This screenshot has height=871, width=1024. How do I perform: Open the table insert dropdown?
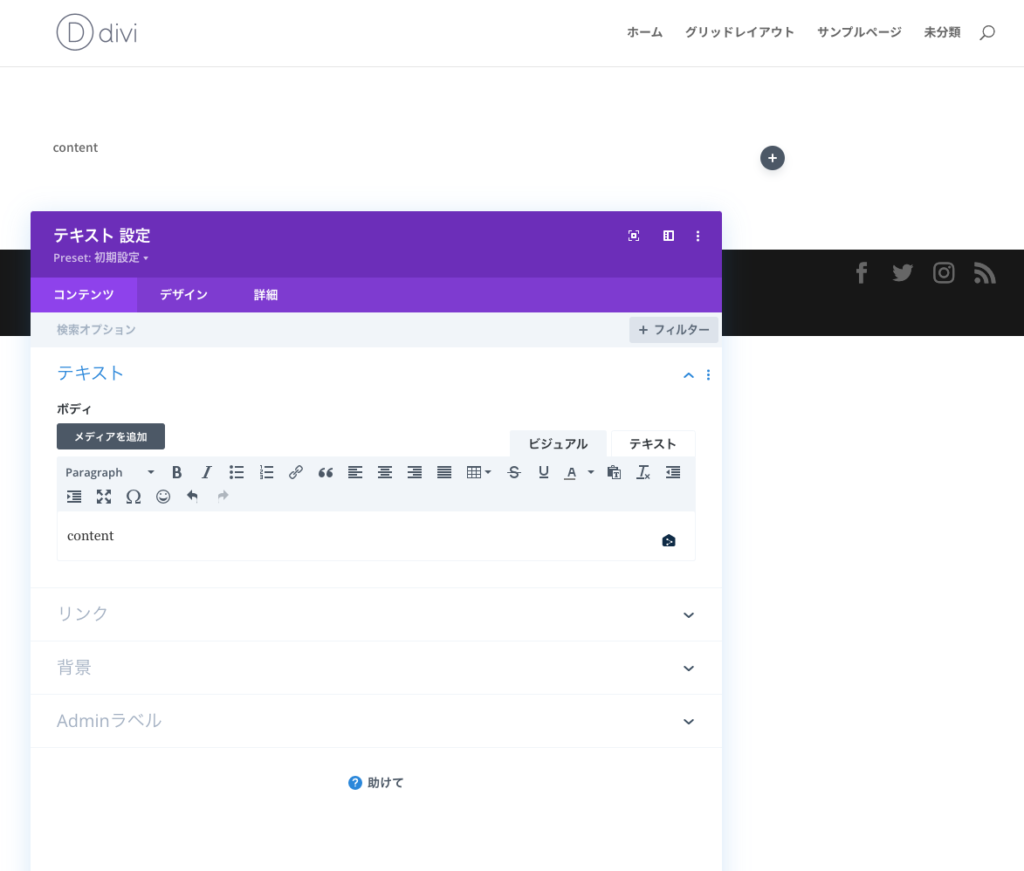479,472
